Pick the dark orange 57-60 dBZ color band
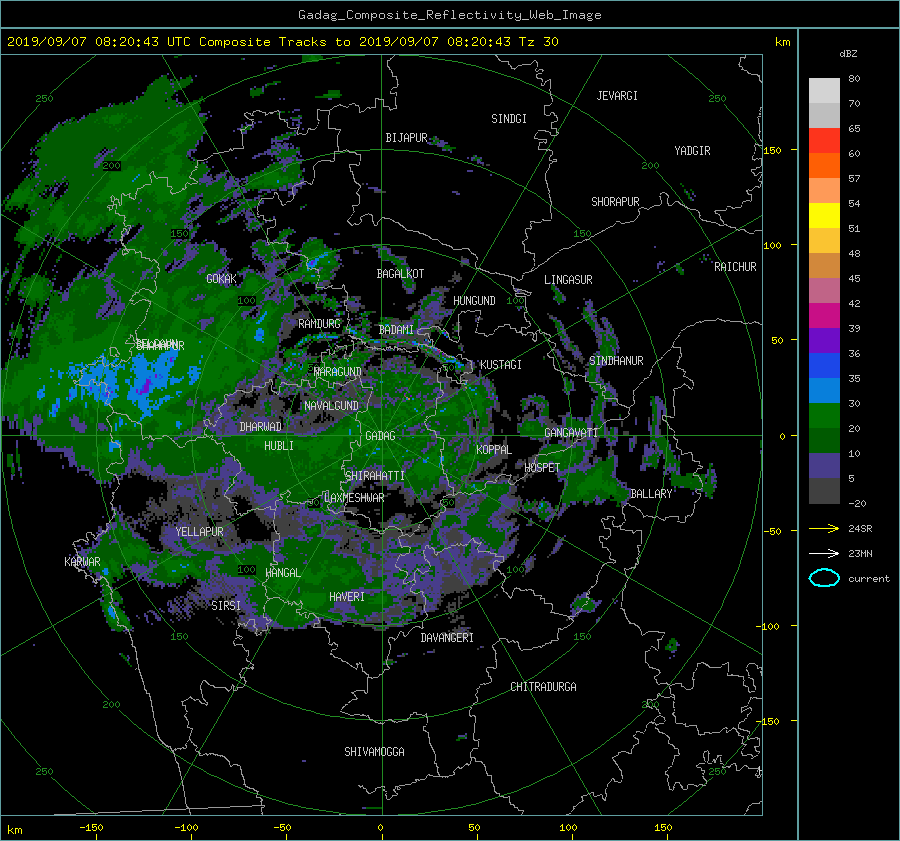This screenshot has height=841, width=900. 824,165
